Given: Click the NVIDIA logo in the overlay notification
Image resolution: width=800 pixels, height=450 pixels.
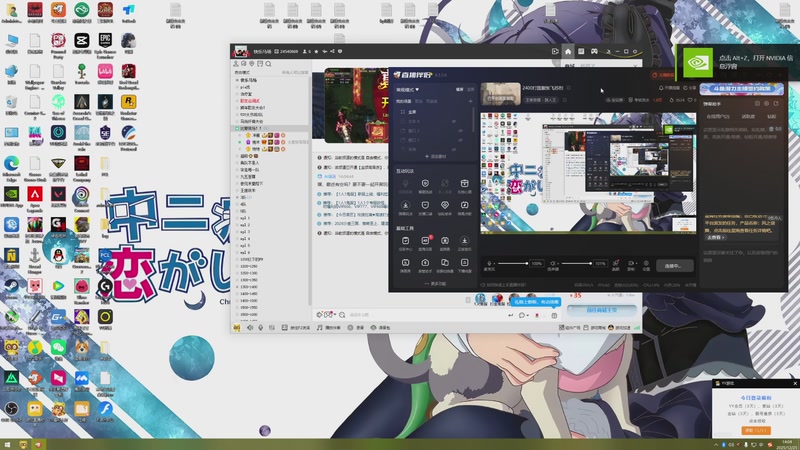Looking at the screenshot, I should coord(697,63).
